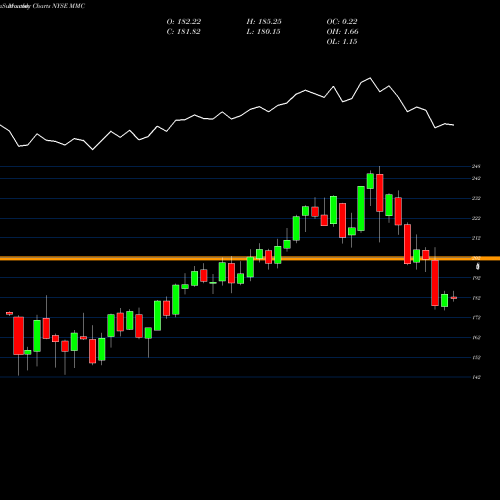
Task: Click the 182 price axis label
Action: [x=476, y=298]
